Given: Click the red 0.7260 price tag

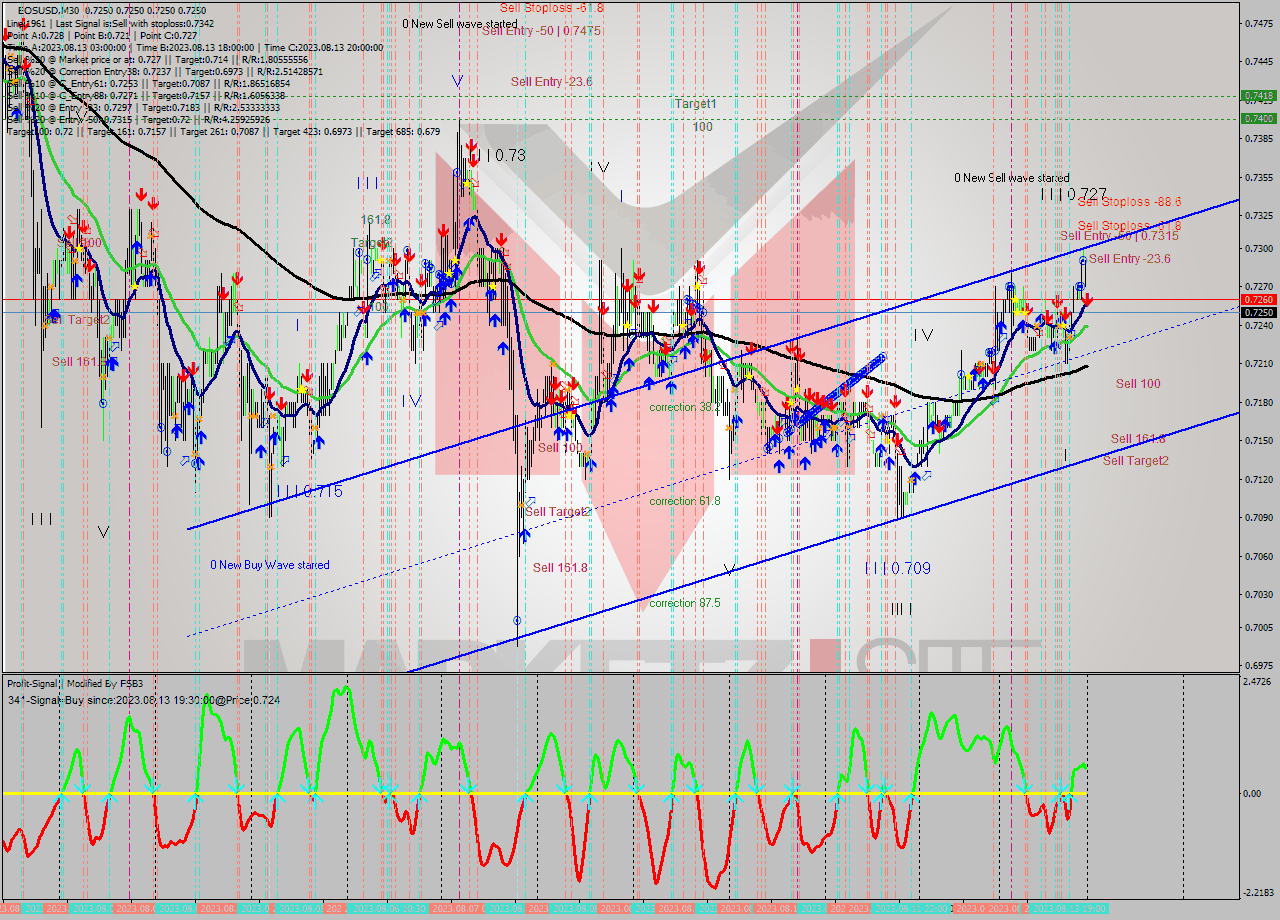Looking at the screenshot, I should click(x=1258, y=299).
